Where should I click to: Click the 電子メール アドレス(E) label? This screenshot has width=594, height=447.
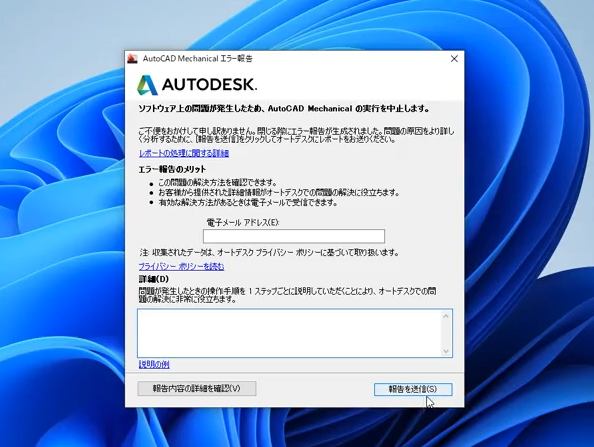tap(243, 222)
